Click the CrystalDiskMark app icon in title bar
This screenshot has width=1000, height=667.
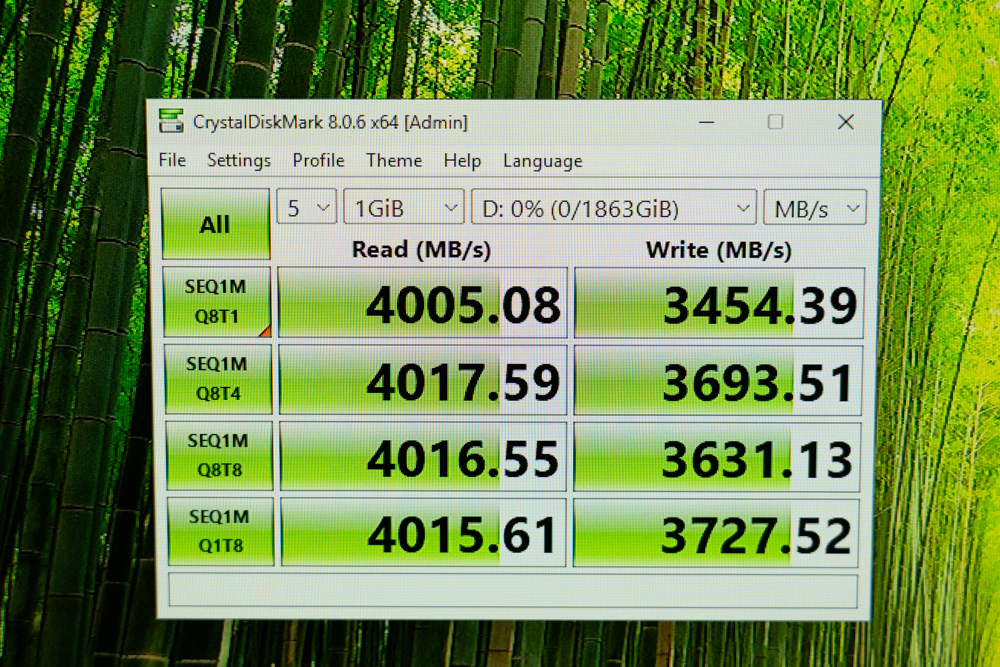click(171, 121)
